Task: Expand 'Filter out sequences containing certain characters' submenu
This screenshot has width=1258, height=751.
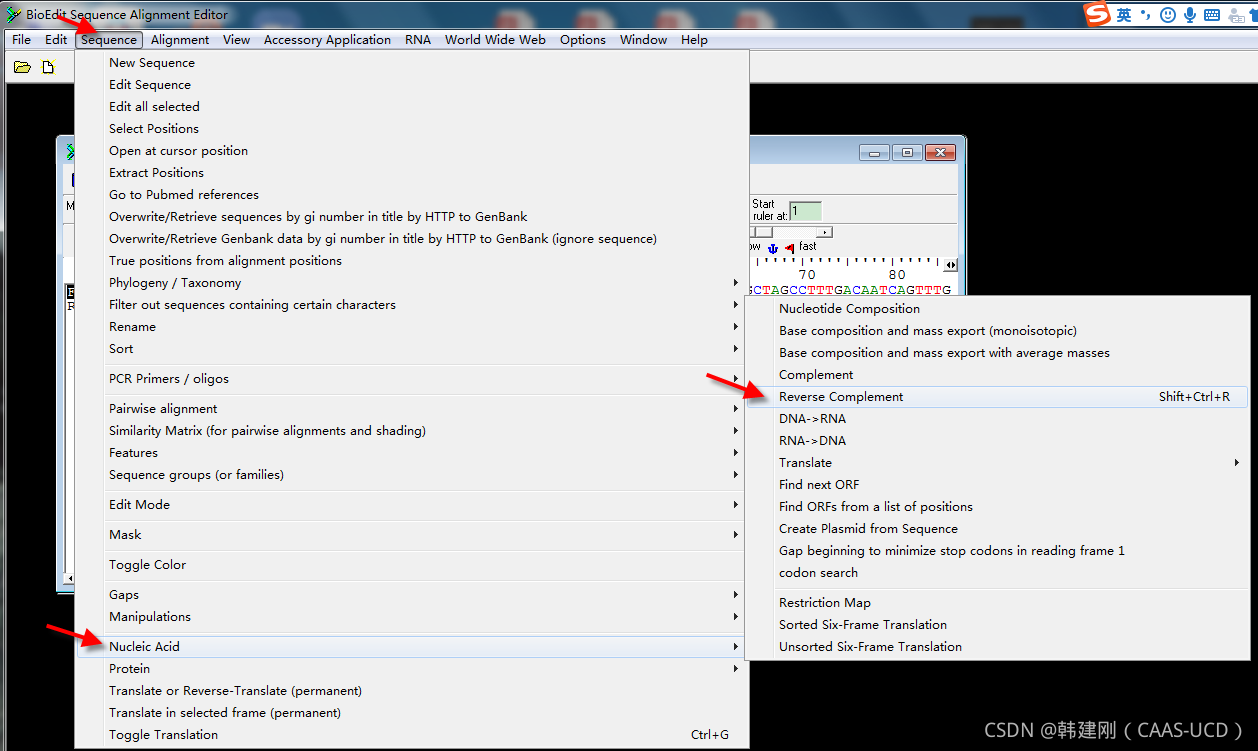Action: pyautogui.click(x=411, y=305)
